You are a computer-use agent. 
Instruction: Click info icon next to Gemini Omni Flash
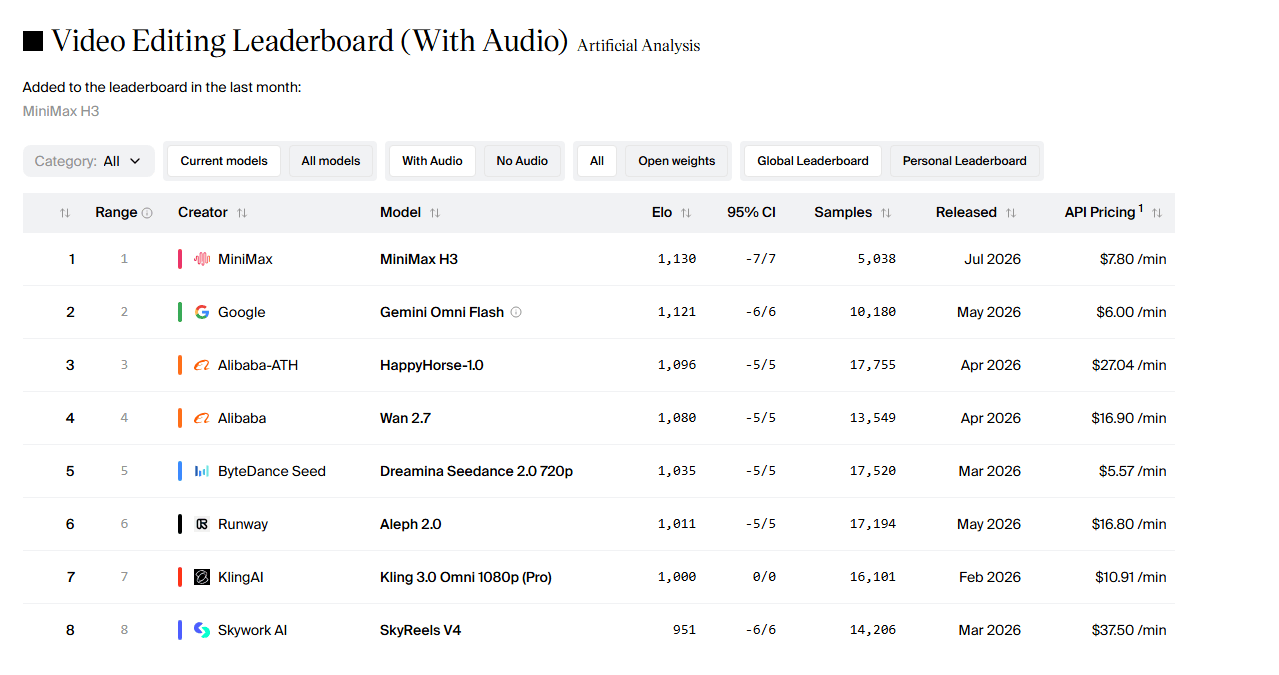click(516, 312)
